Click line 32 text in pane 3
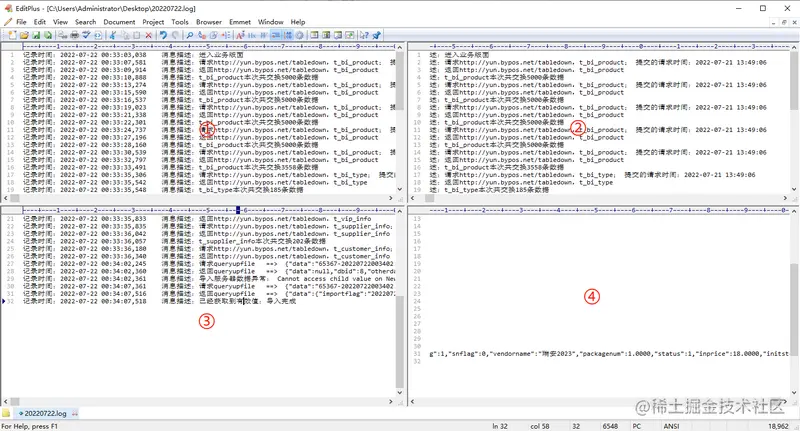Image resolution: width=800 pixels, height=431 pixels. [x=159, y=301]
